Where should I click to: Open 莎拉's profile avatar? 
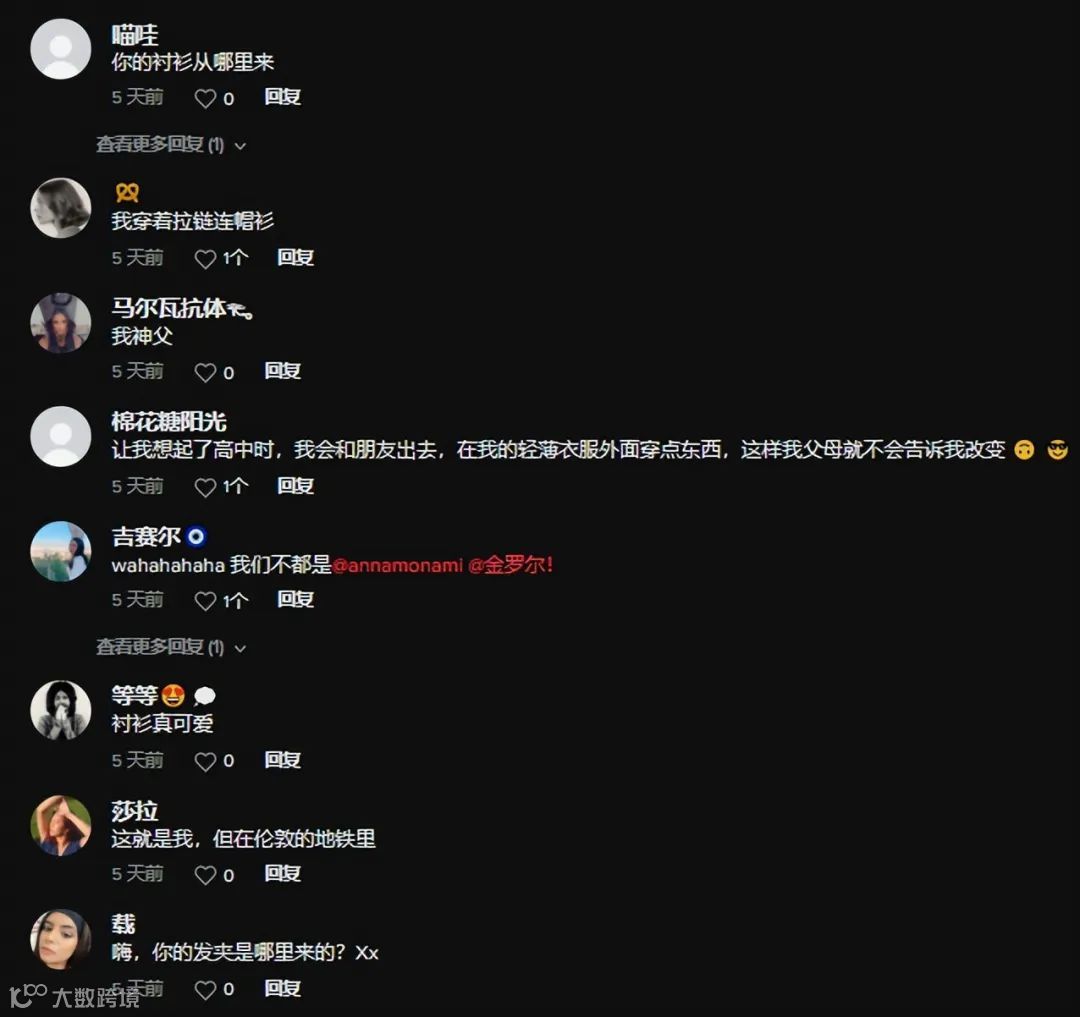pyautogui.click(x=61, y=826)
